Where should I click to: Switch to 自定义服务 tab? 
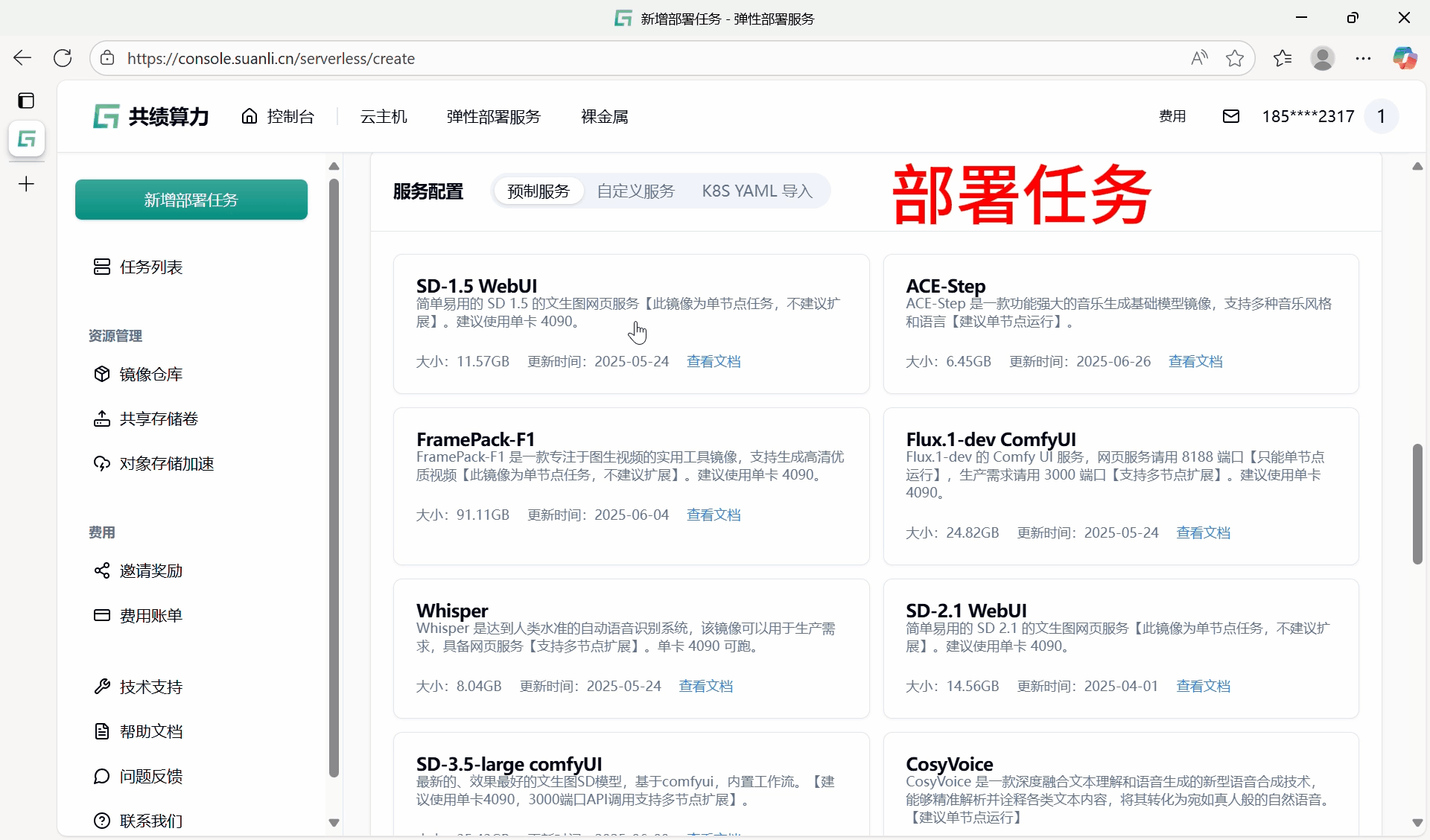[635, 191]
